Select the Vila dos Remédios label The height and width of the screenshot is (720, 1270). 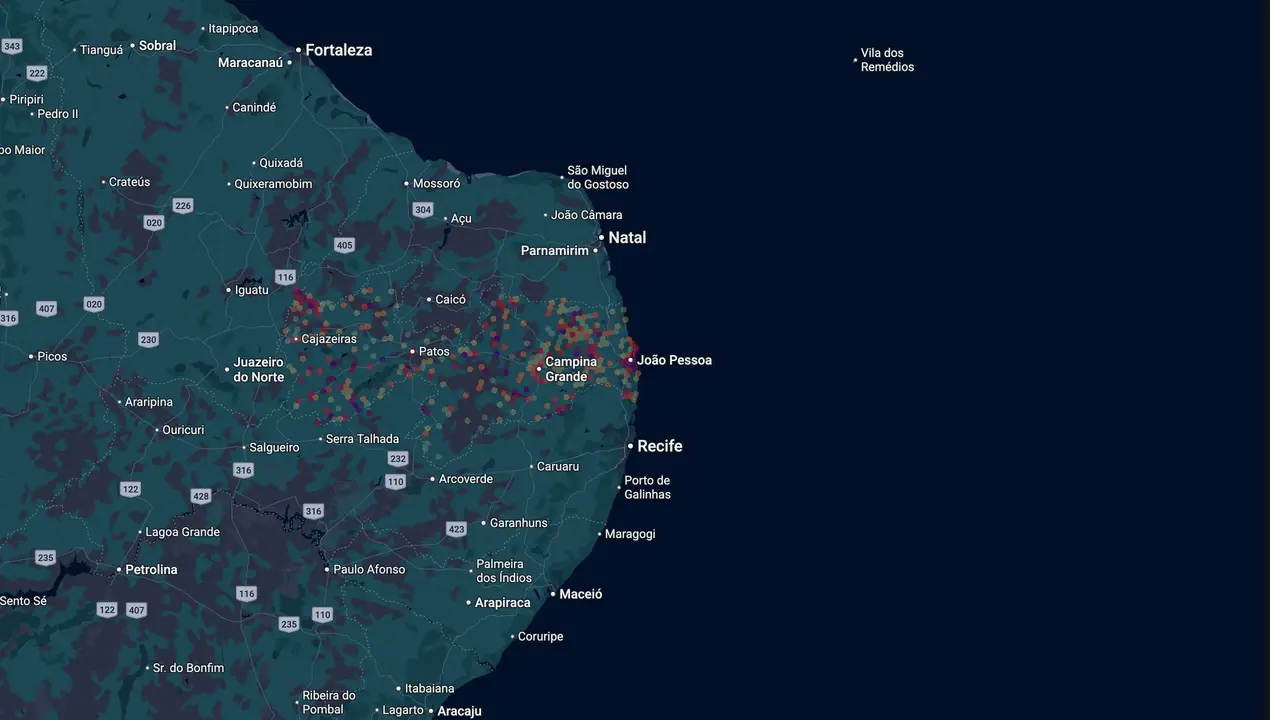click(x=887, y=60)
